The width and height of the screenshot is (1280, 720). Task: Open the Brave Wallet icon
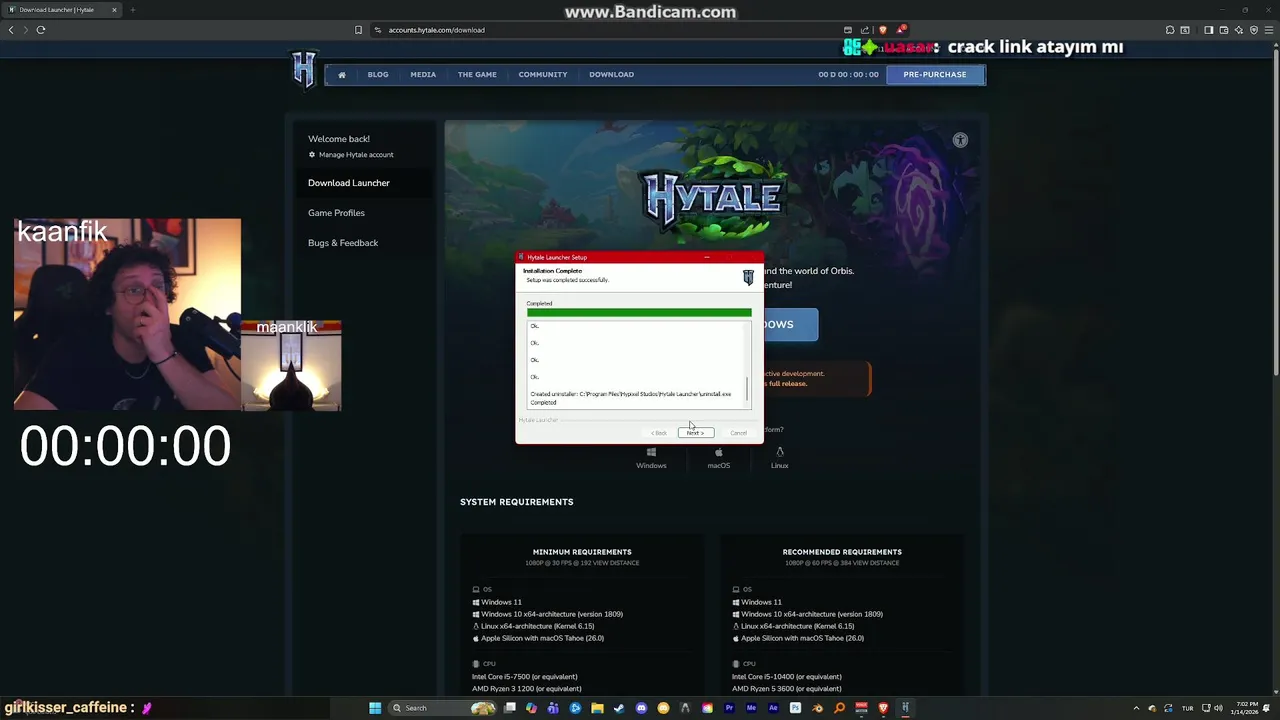point(1224,30)
